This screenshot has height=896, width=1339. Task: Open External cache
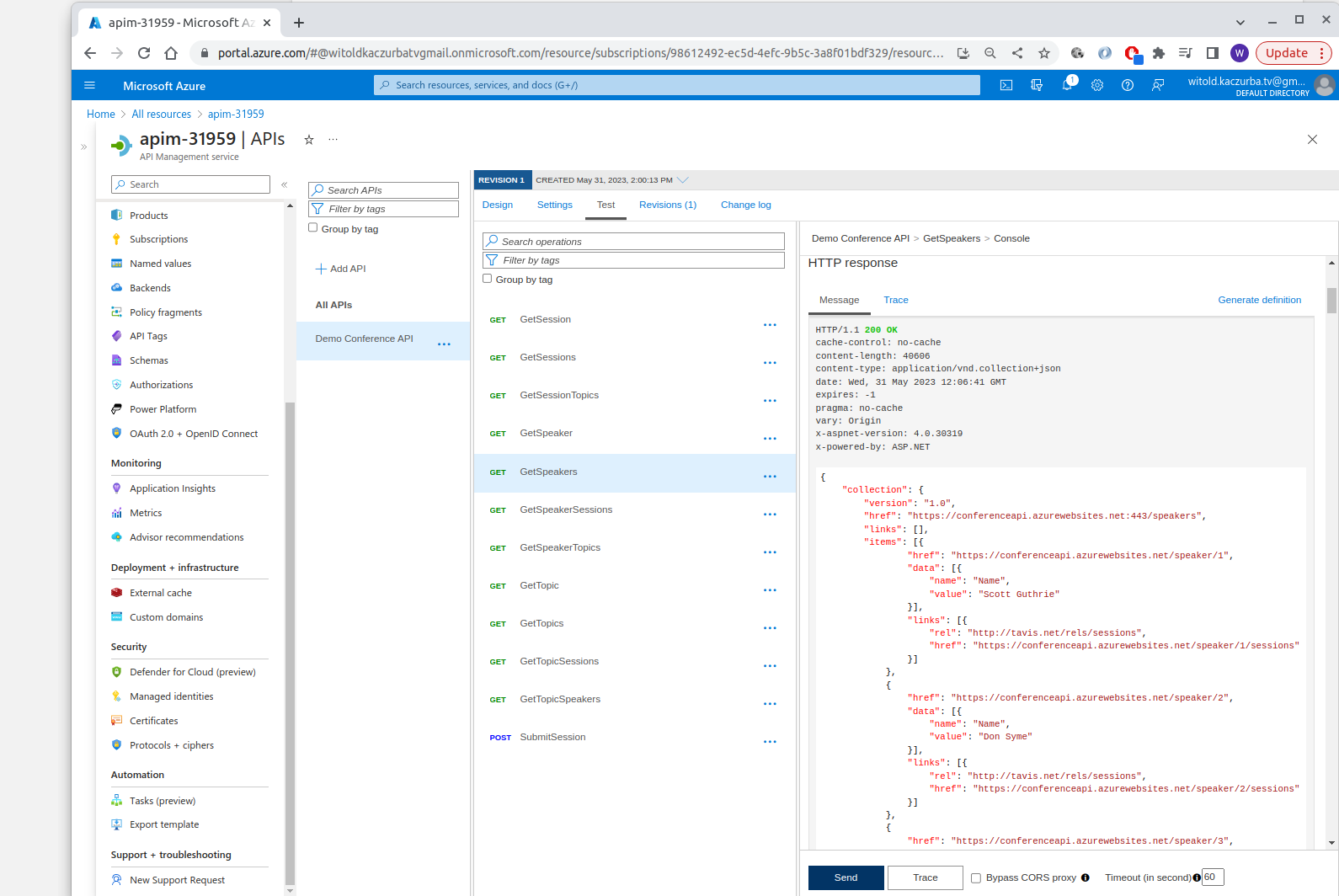point(161,593)
